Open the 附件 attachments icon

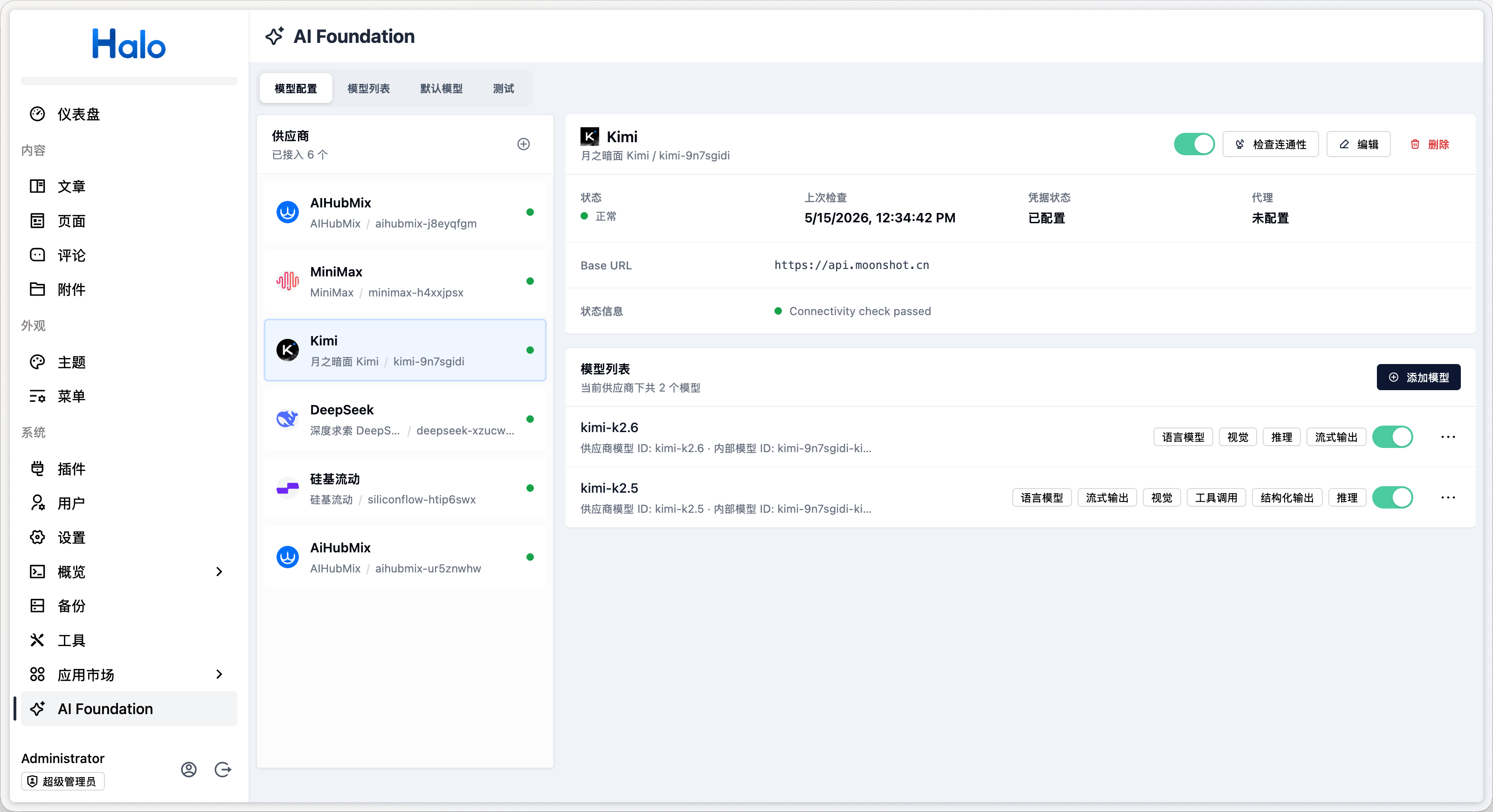click(x=37, y=289)
